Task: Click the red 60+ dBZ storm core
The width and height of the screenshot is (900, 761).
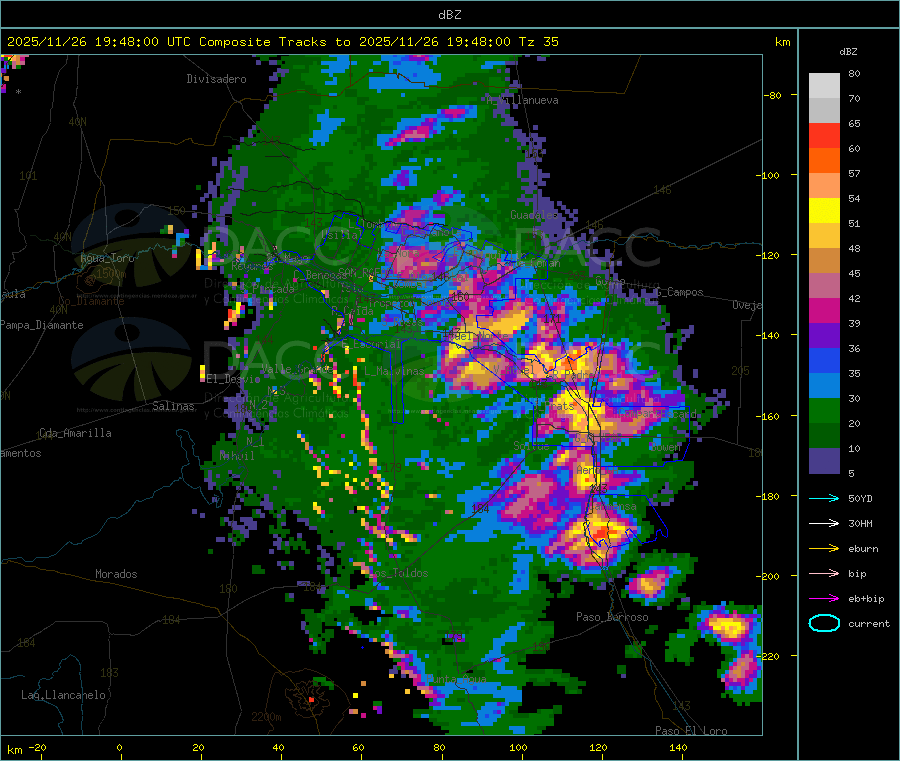Action: click(600, 533)
